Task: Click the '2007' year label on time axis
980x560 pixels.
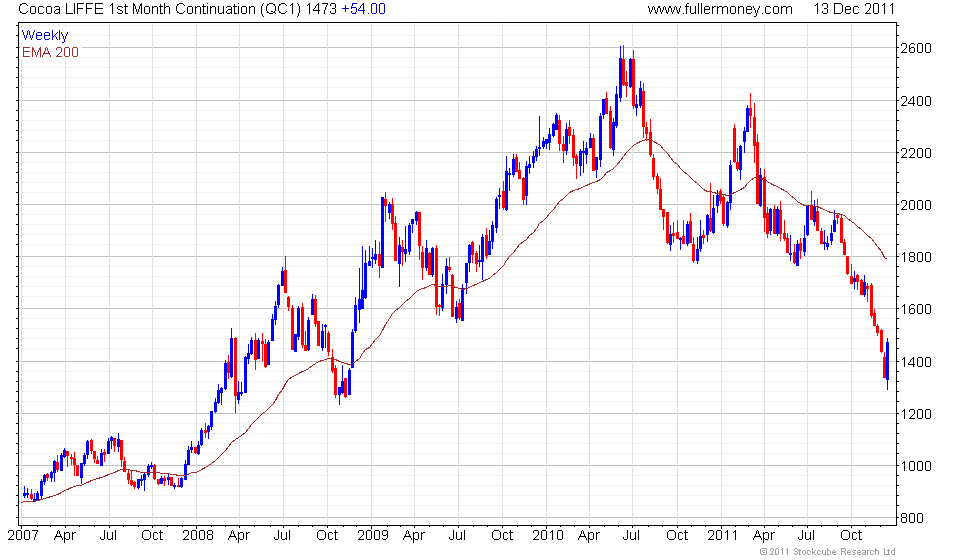Action: click(22, 536)
